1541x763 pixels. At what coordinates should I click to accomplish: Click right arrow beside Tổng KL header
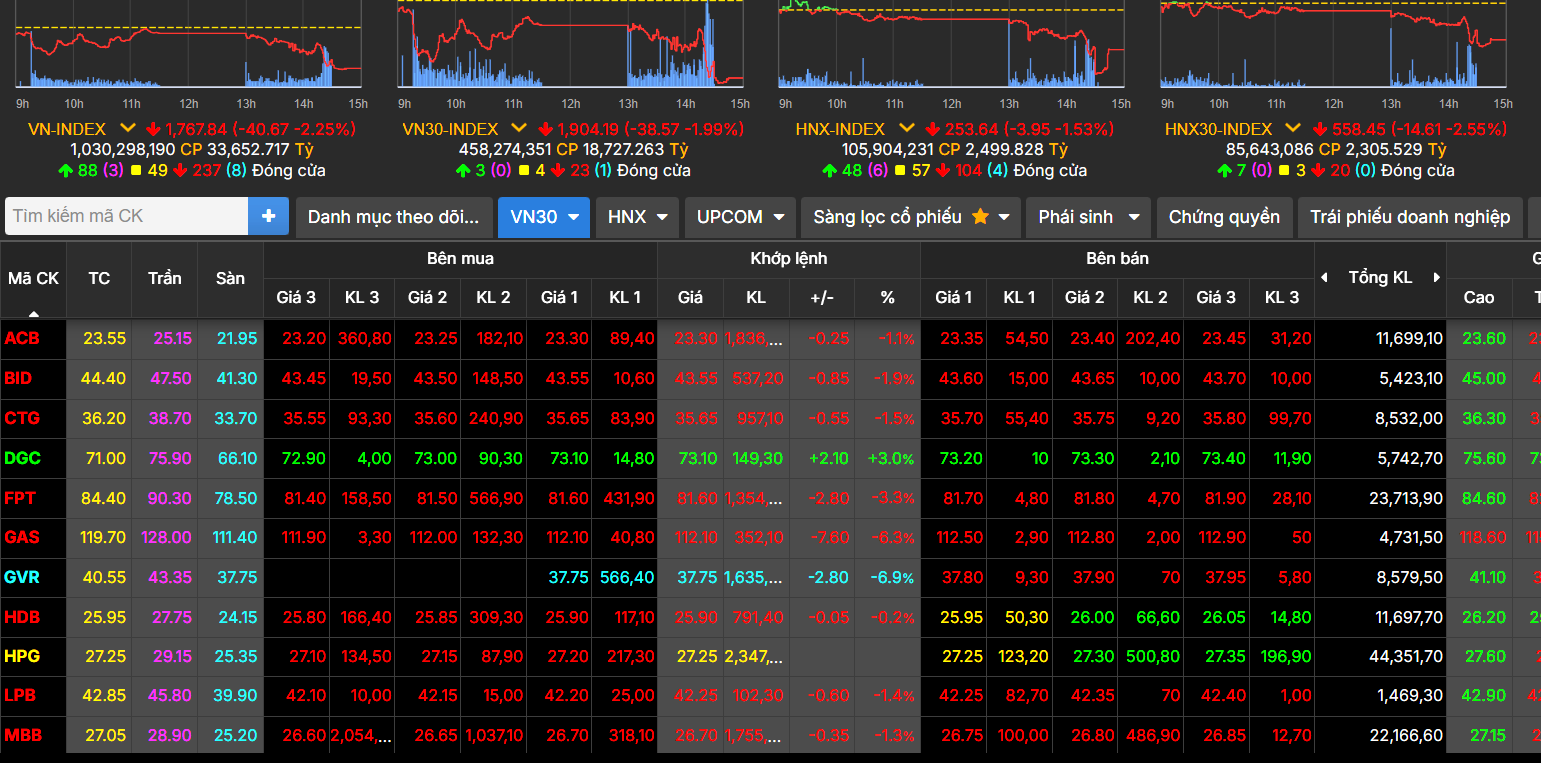pyautogui.click(x=1436, y=278)
